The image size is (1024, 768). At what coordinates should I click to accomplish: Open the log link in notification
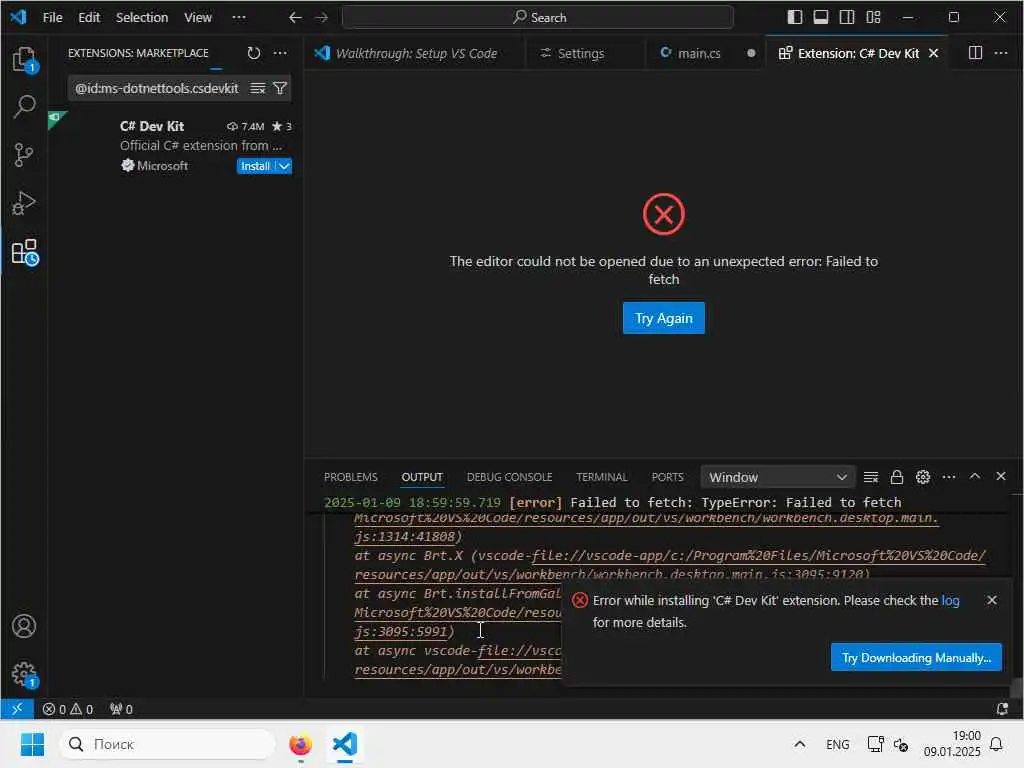[950, 600]
